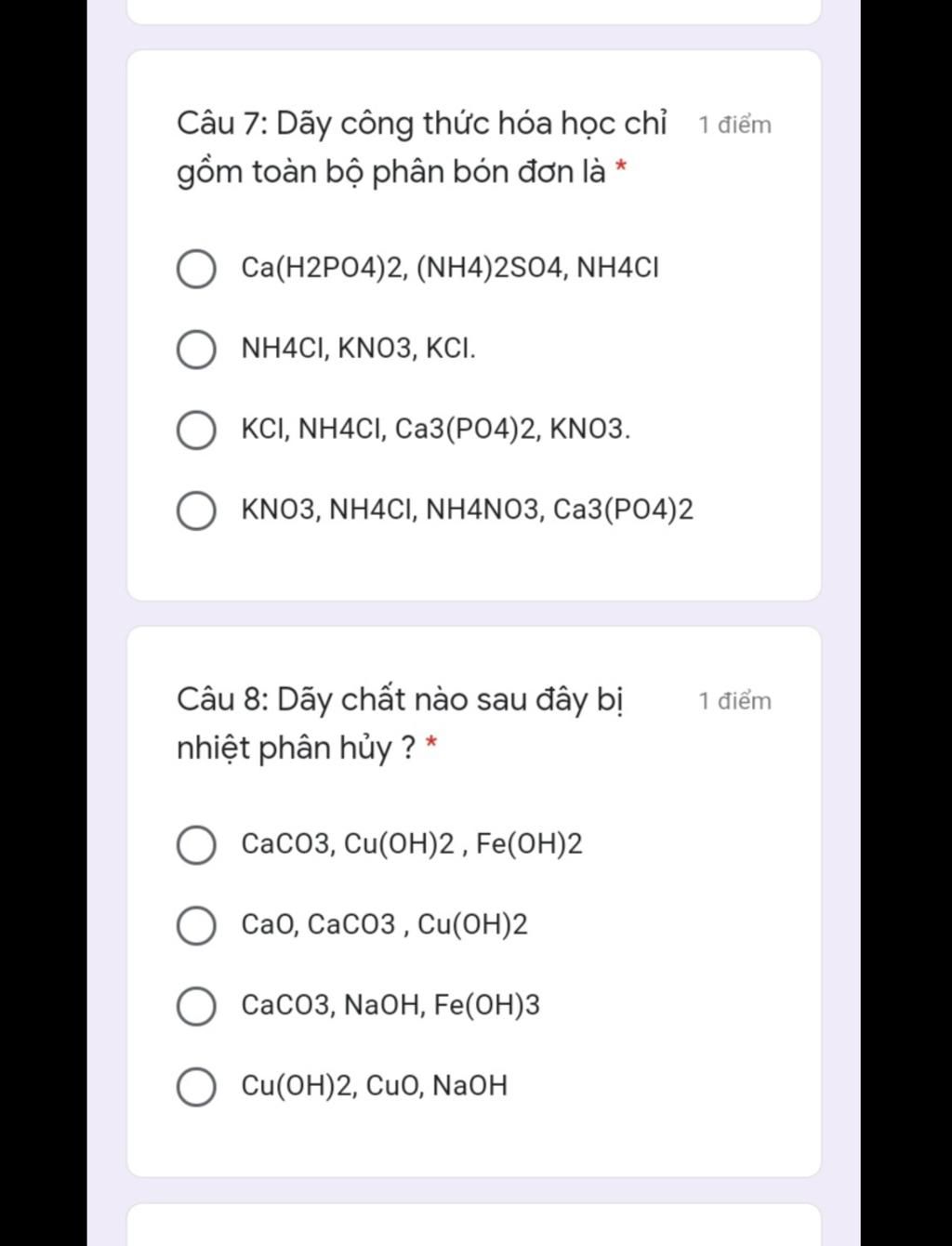This screenshot has width=952, height=1246.
Task: Choose radio circle beside NH4Cl, KNO3, KCl.
Action: click(196, 350)
